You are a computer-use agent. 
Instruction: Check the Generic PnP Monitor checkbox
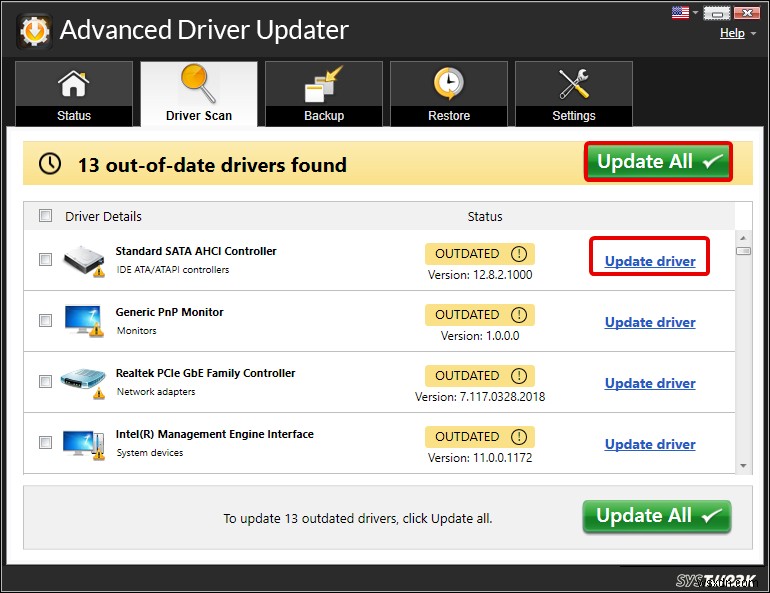[45, 321]
